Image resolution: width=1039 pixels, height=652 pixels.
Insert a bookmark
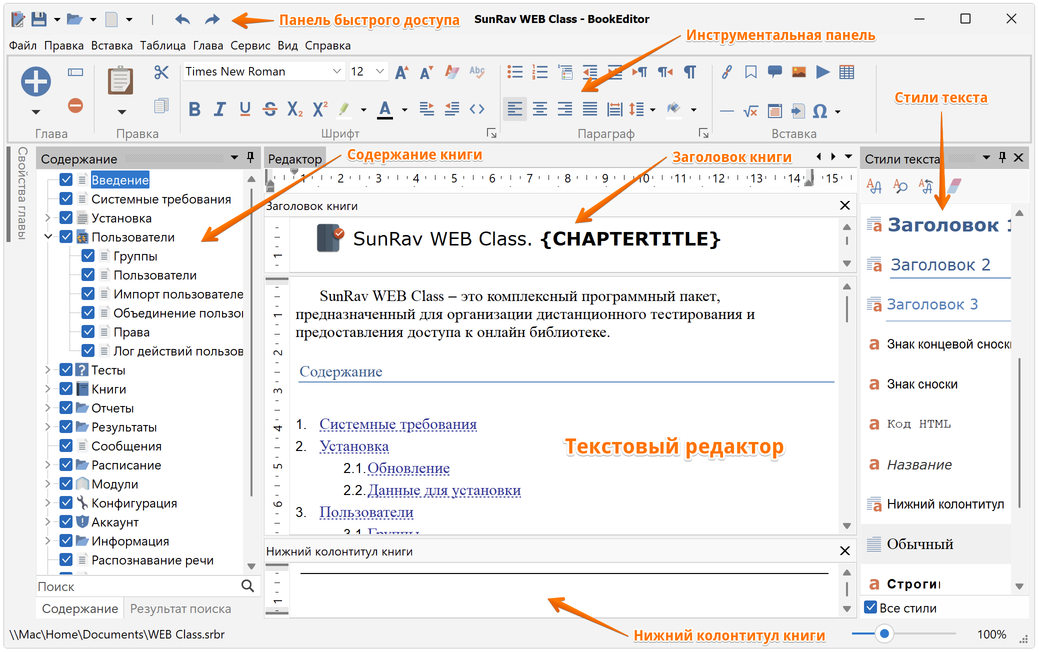751,72
